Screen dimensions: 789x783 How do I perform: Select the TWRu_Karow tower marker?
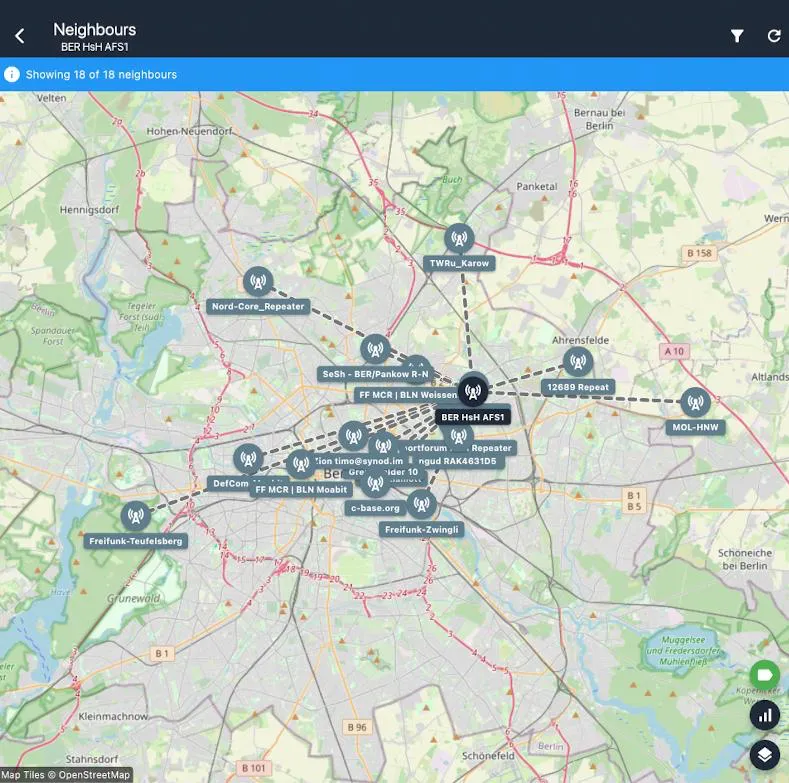(x=459, y=239)
